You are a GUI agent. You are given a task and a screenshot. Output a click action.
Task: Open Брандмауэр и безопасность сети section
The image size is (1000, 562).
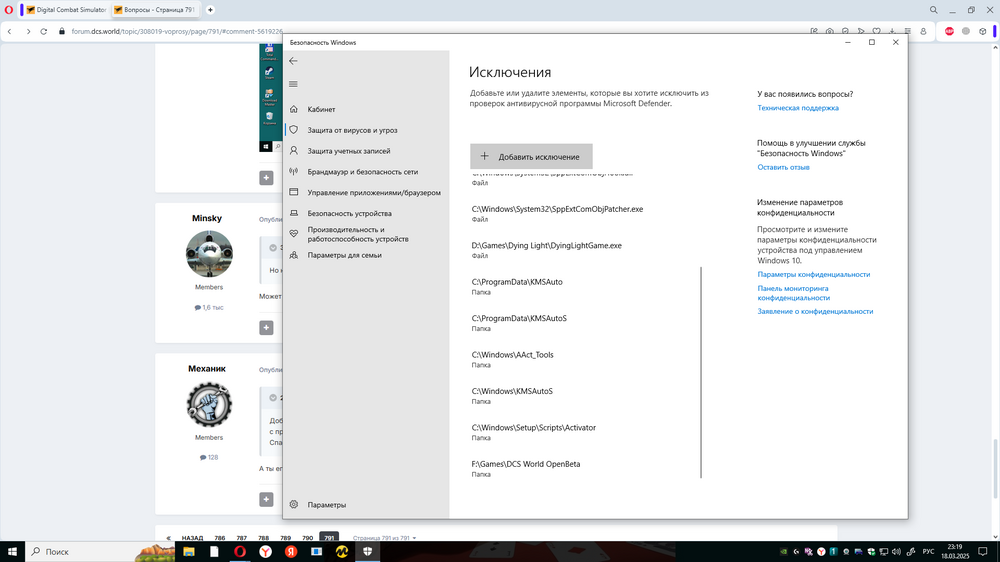pyautogui.click(x=362, y=172)
